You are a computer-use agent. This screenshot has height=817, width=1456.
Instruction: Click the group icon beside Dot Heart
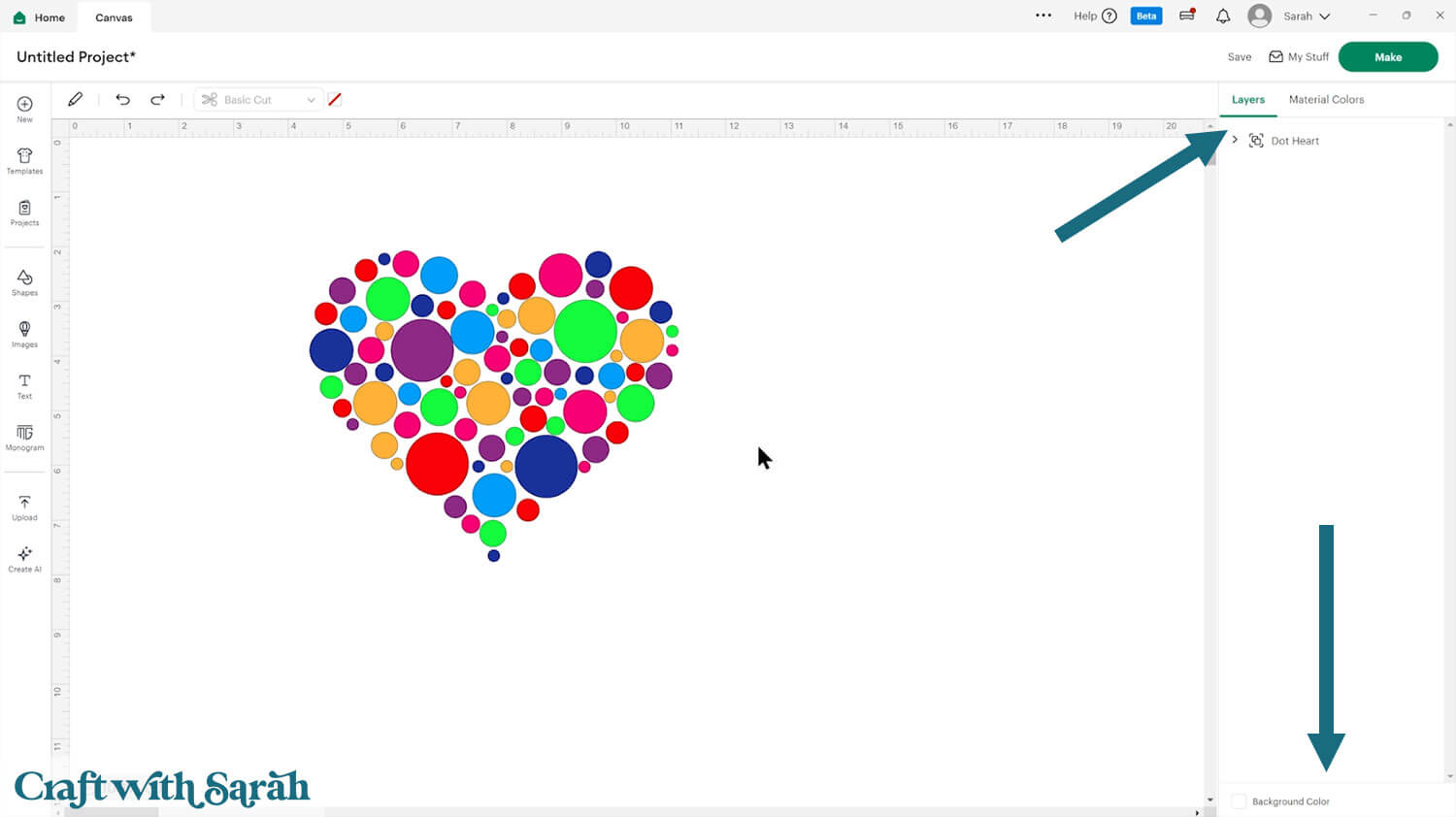(1256, 141)
